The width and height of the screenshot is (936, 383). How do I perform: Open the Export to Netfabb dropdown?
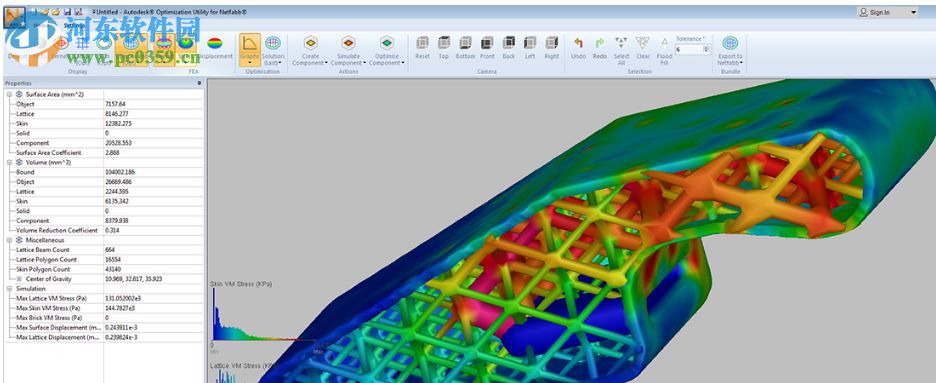pyautogui.click(x=729, y=50)
